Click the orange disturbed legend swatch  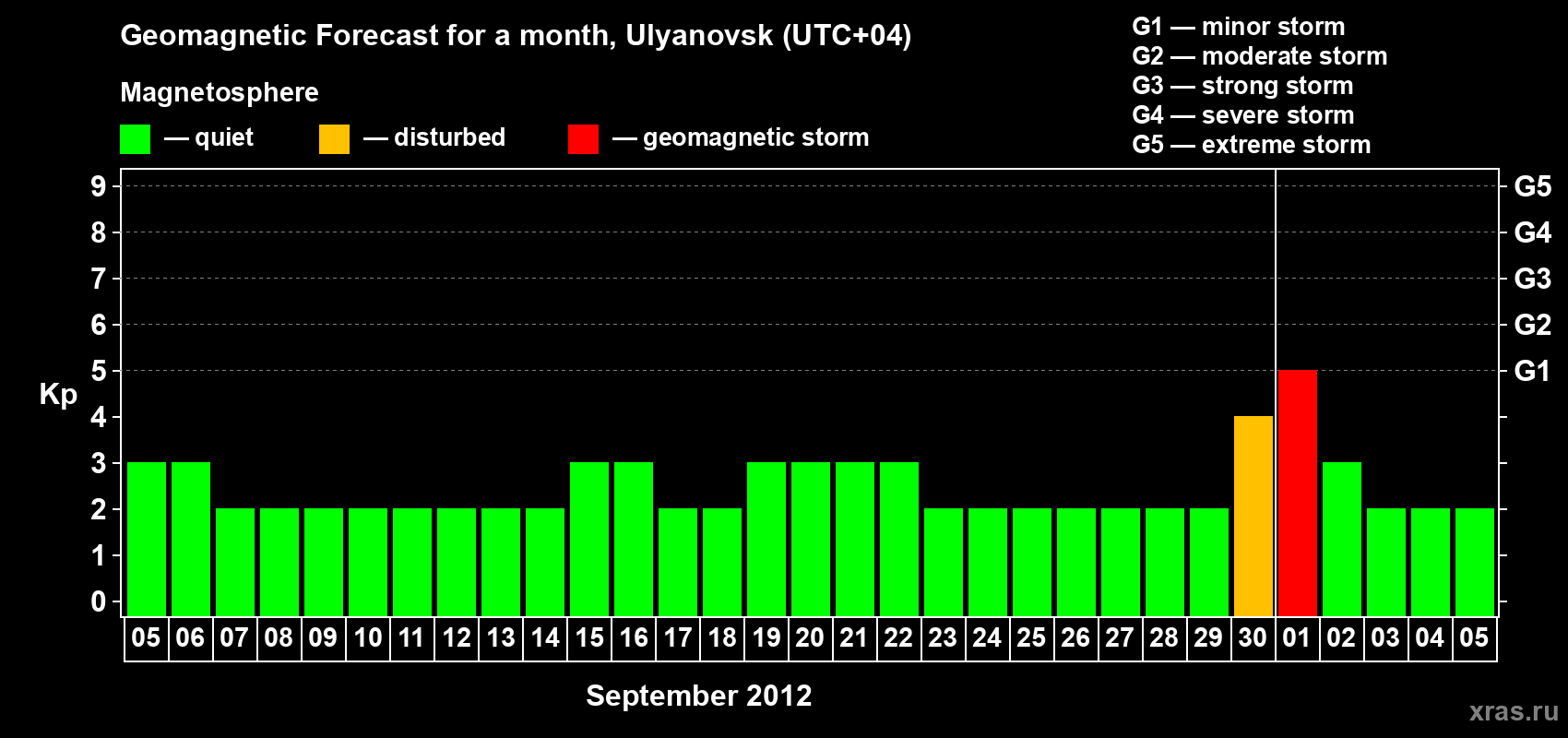pos(334,139)
